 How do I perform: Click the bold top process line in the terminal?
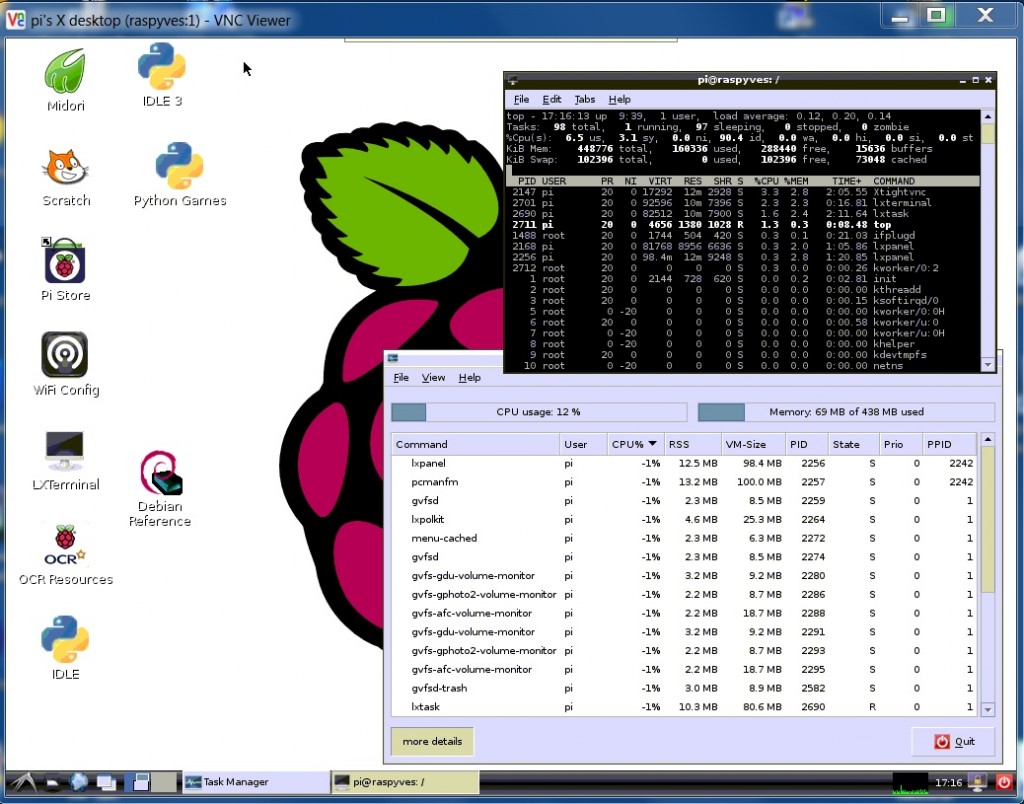(x=702, y=225)
